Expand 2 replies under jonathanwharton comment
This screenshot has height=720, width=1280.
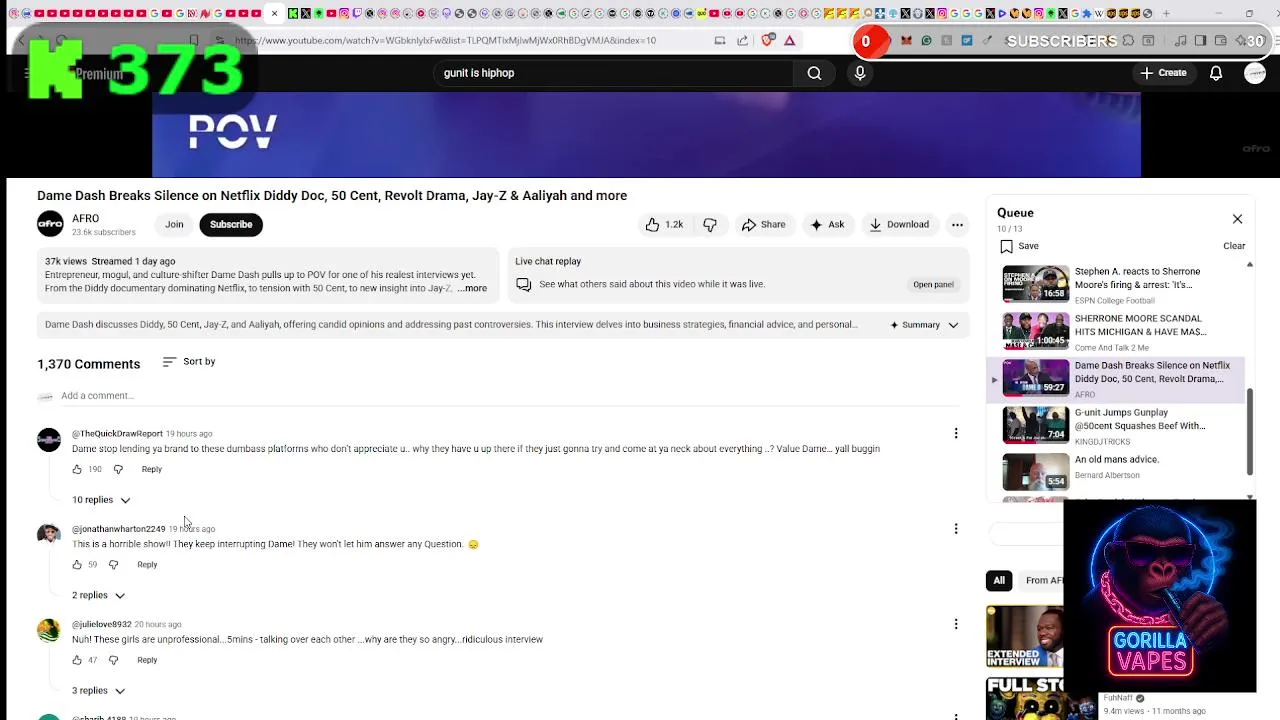coord(97,595)
